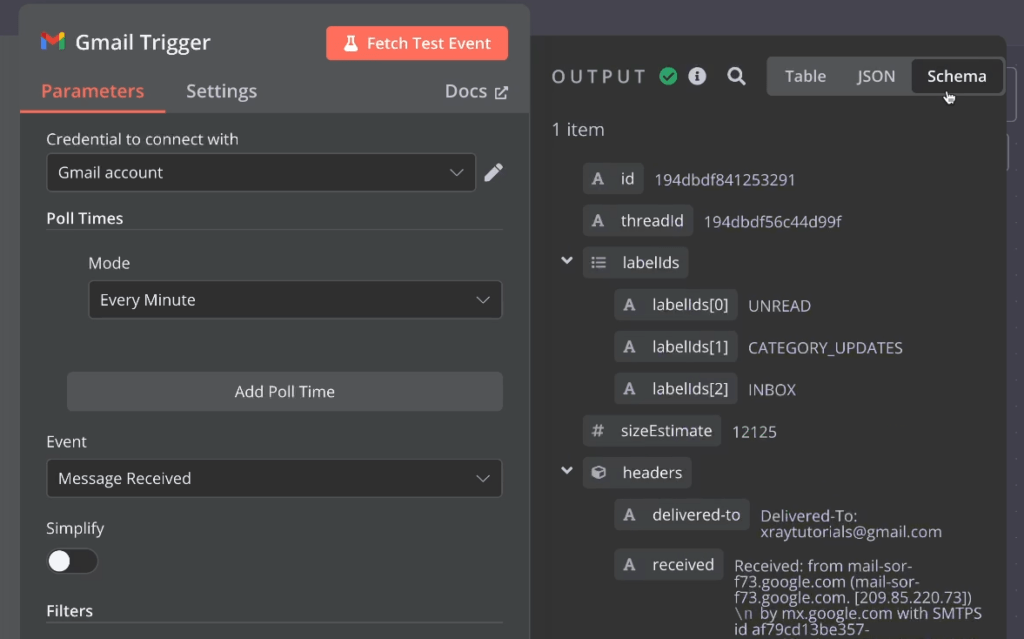Click the pencil icon to edit credential
Viewport: 1024px width, 639px height.
pyautogui.click(x=493, y=172)
